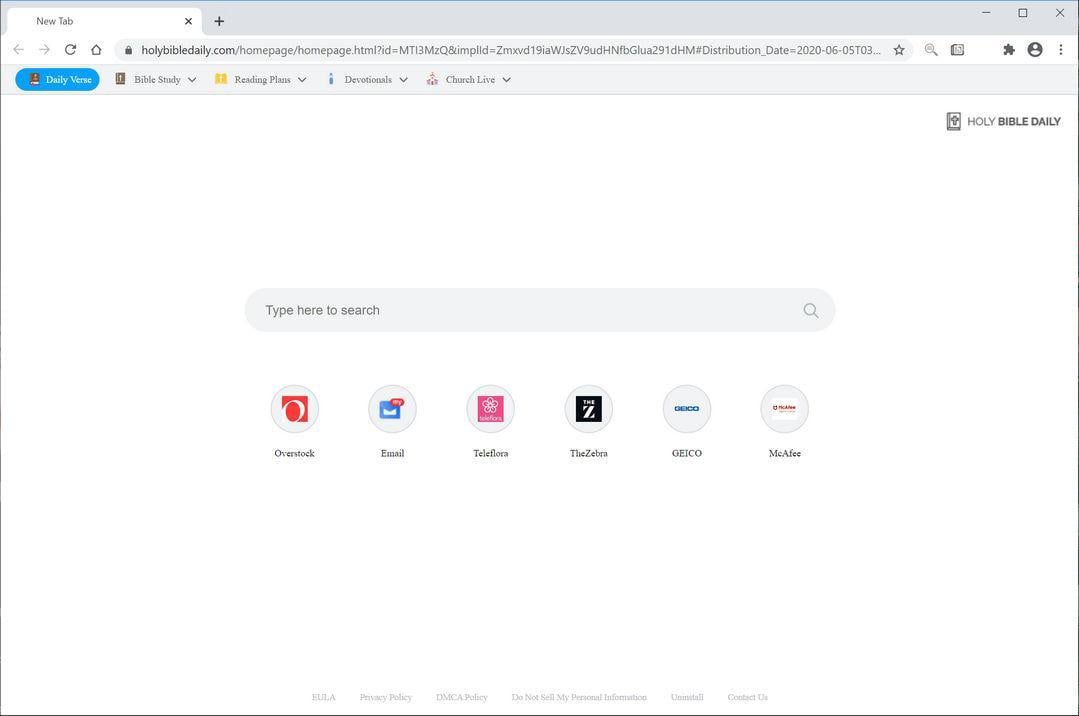The height and width of the screenshot is (716, 1079).
Task: Click the Church Live church icon
Action: point(432,78)
